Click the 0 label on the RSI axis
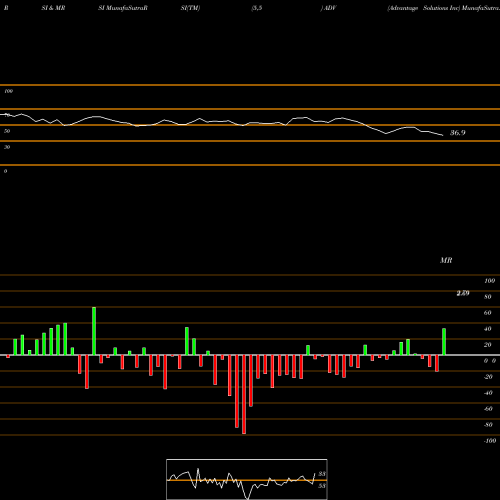The width and height of the screenshot is (500, 500). pyautogui.click(x=5, y=171)
